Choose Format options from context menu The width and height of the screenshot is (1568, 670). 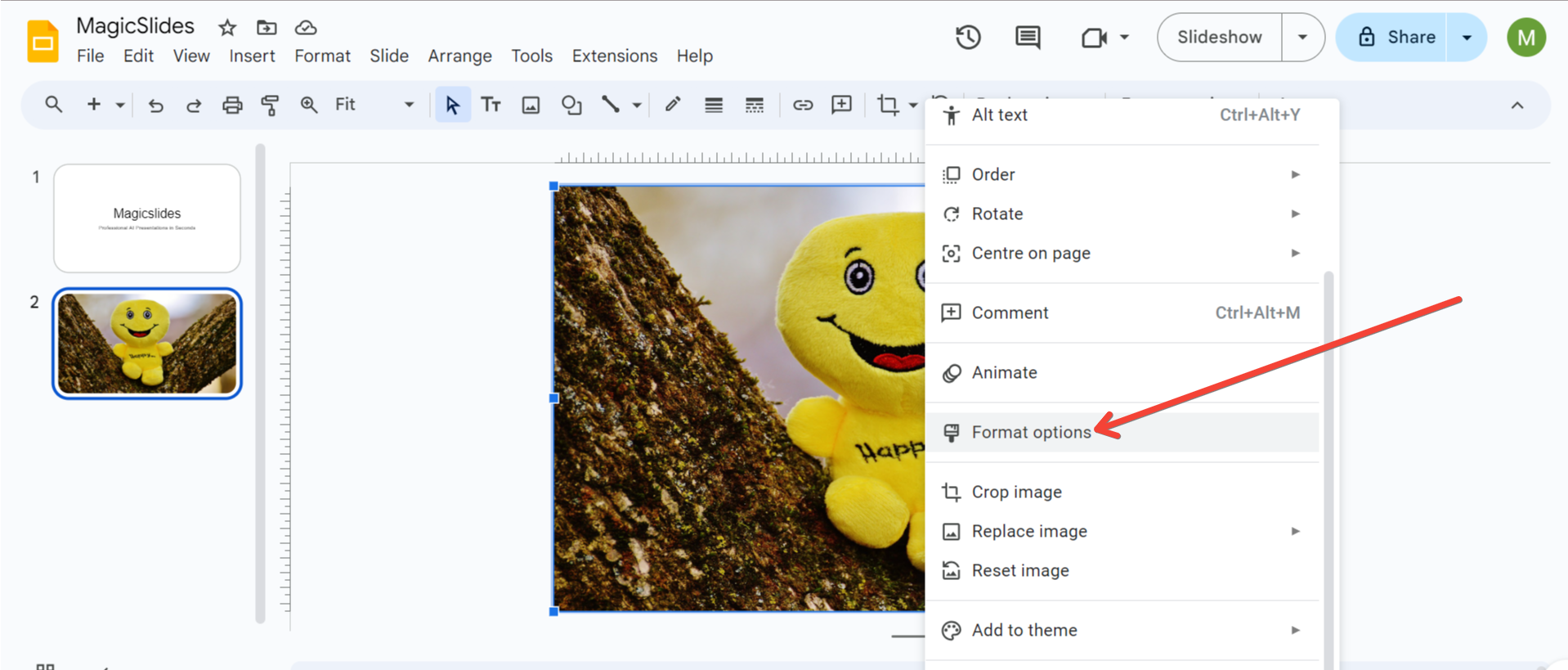coord(1031,432)
